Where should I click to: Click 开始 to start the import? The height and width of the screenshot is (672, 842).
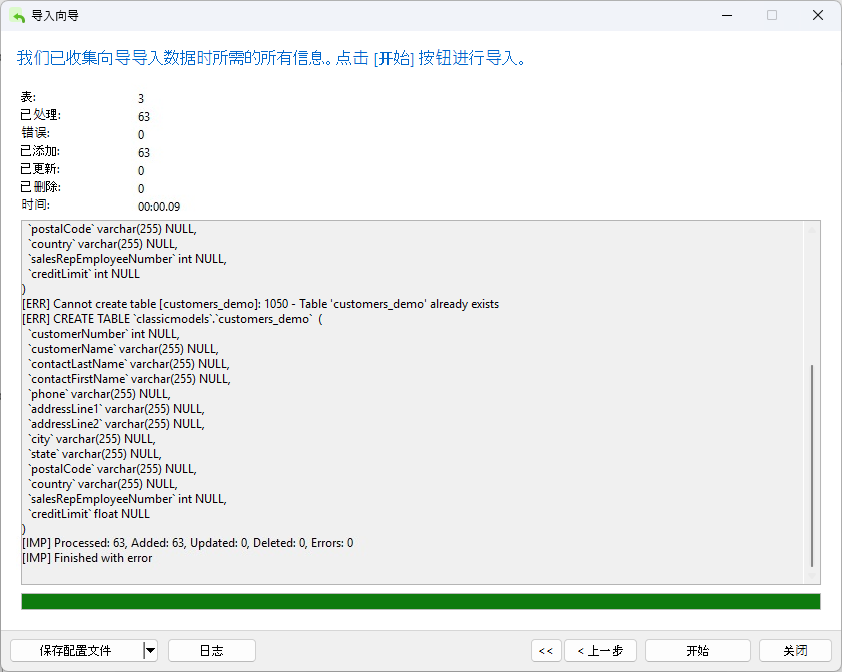[x=698, y=651]
